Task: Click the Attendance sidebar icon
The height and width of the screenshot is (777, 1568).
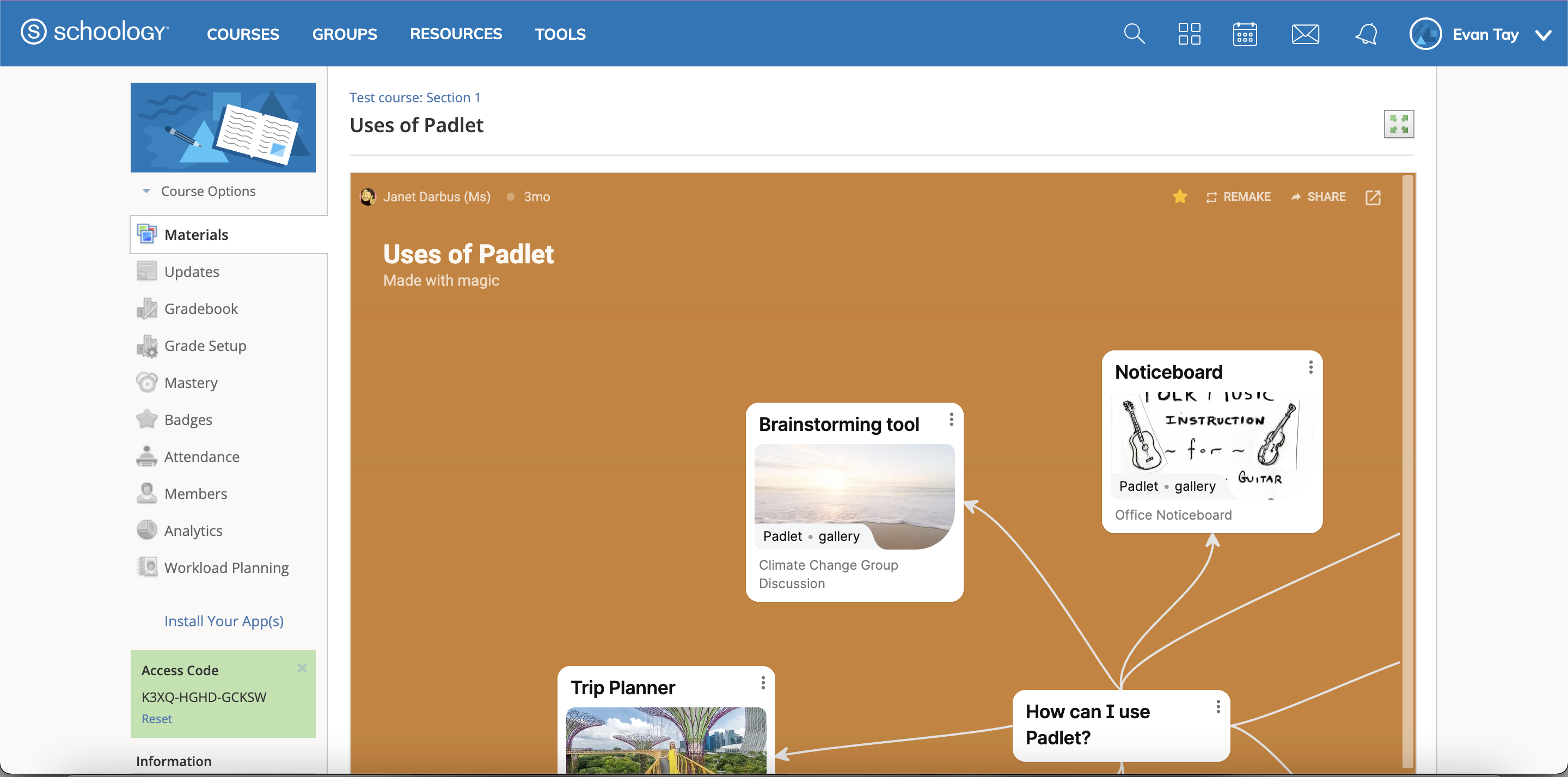Action: pos(146,457)
